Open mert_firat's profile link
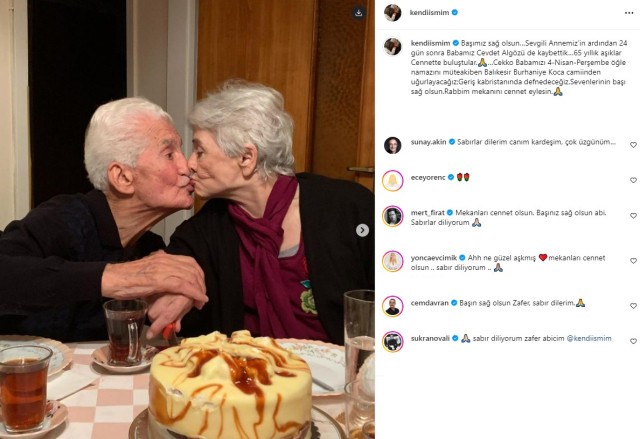Screen dimensions: 640x439 (x=427, y=213)
